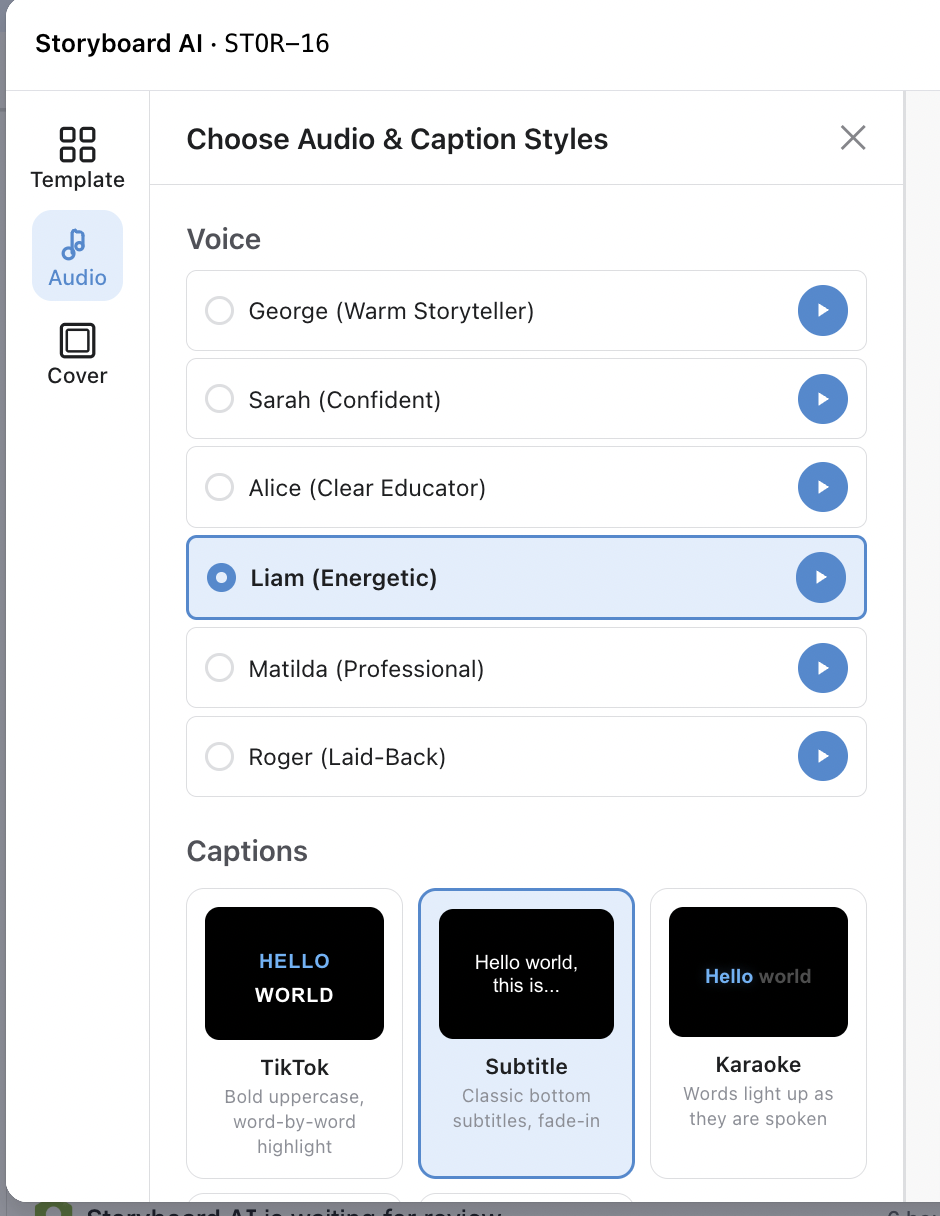Screen dimensions: 940x1216
Task: Click the Subtitle caption description text
Action: [x=526, y=1108]
